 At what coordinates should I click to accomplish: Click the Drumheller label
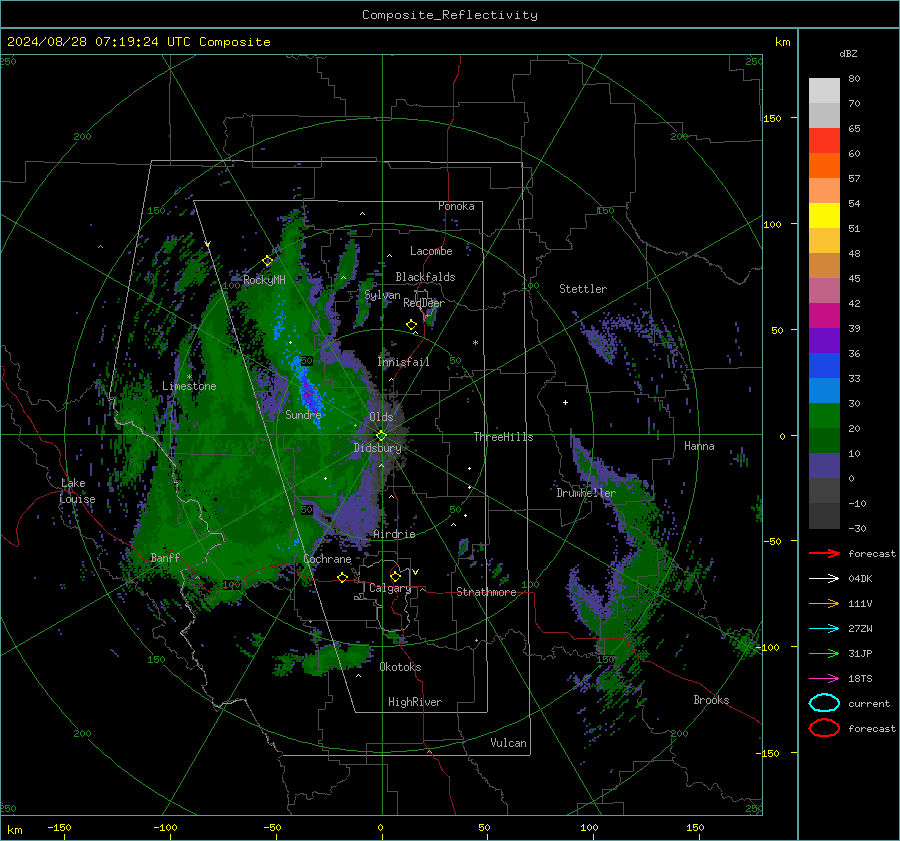[x=586, y=493]
